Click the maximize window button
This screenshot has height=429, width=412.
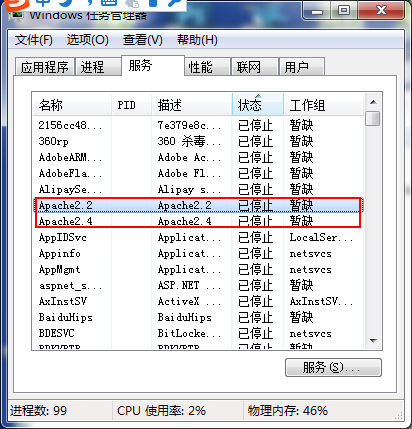pyautogui.click(x=344, y=10)
